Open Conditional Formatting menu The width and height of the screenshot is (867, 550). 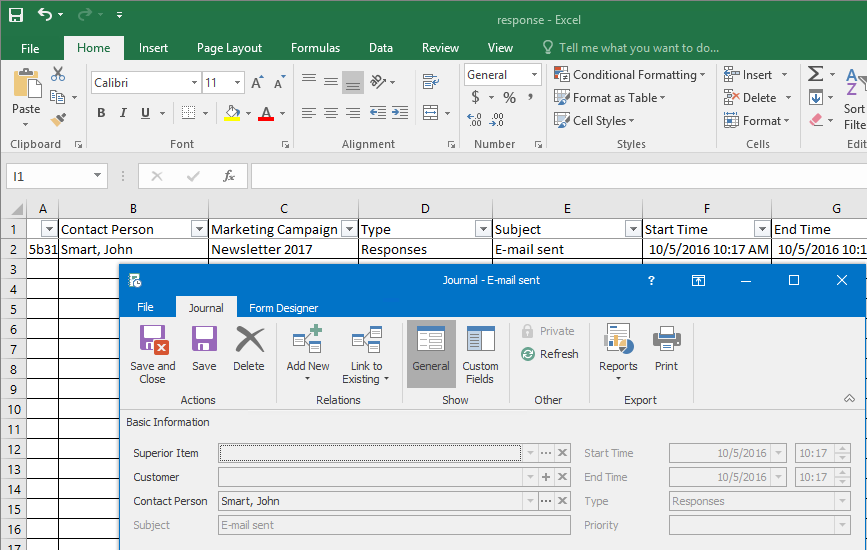[630, 75]
